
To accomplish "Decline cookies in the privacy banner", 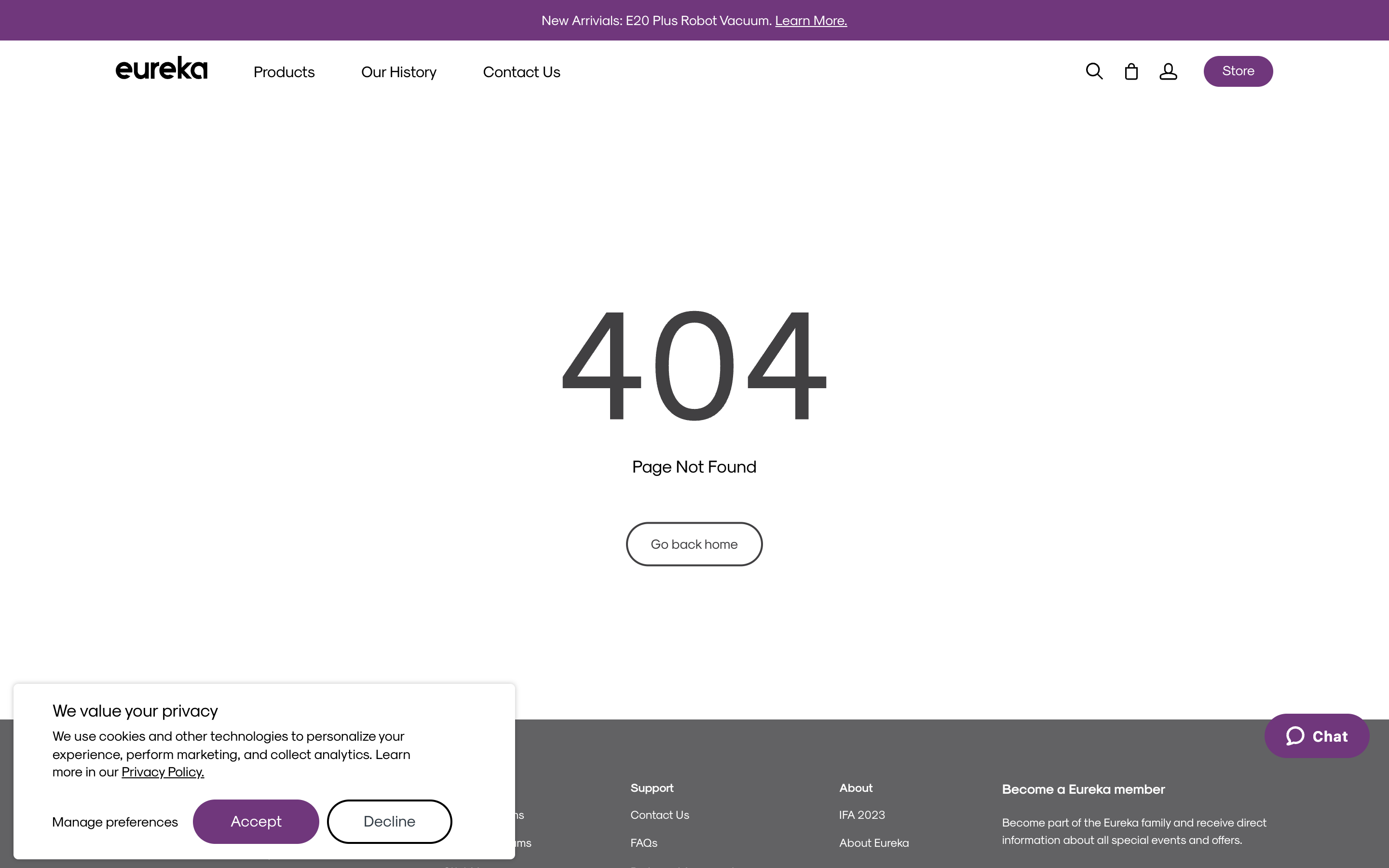I will coord(389,821).
